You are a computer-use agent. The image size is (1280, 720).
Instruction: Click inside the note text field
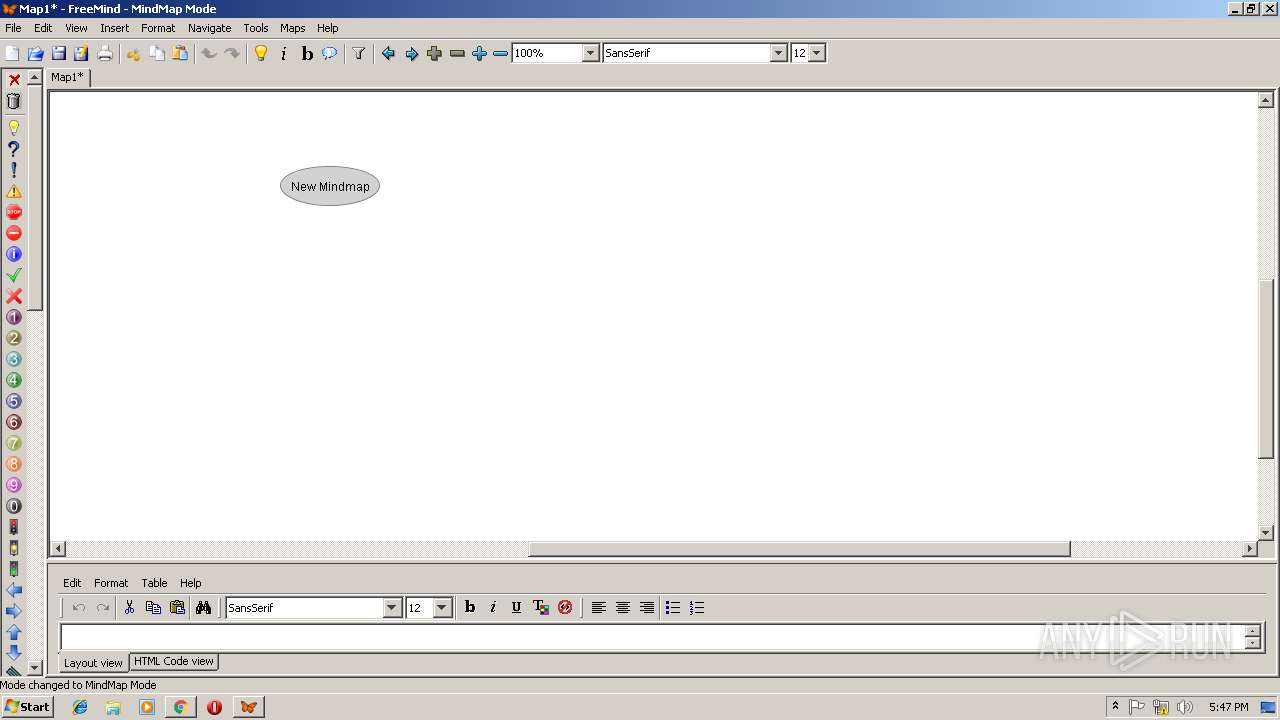point(652,637)
